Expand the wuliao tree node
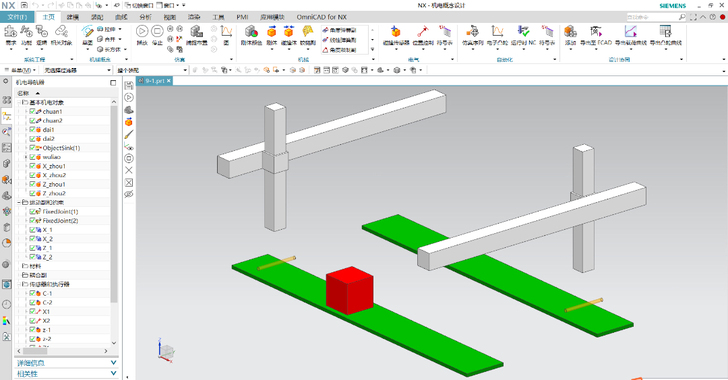Viewport: 728px width, 380px height. (x=26, y=157)
